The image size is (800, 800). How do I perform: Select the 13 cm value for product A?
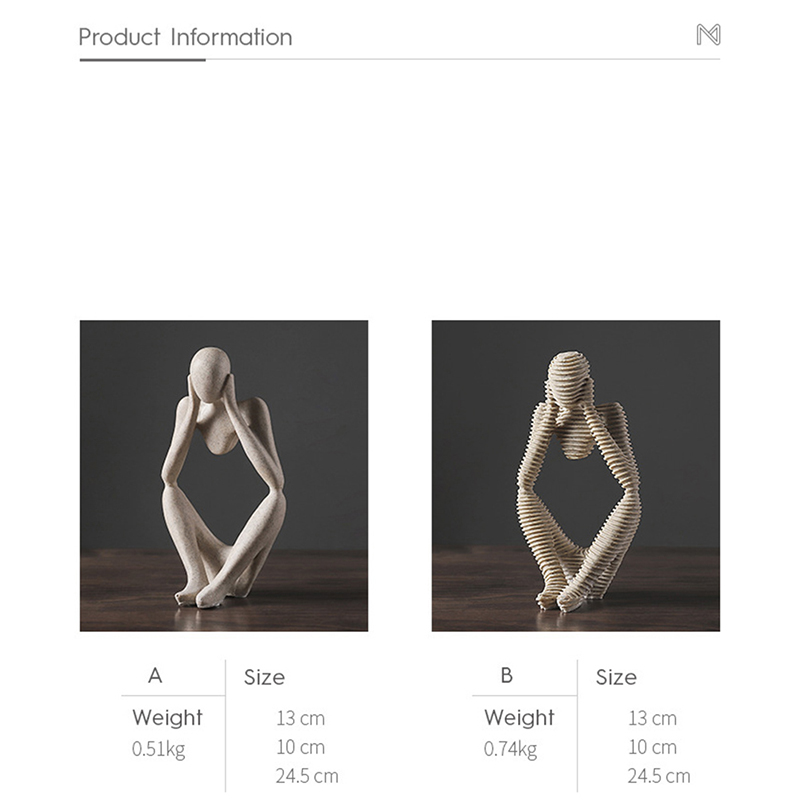[301, 718]
